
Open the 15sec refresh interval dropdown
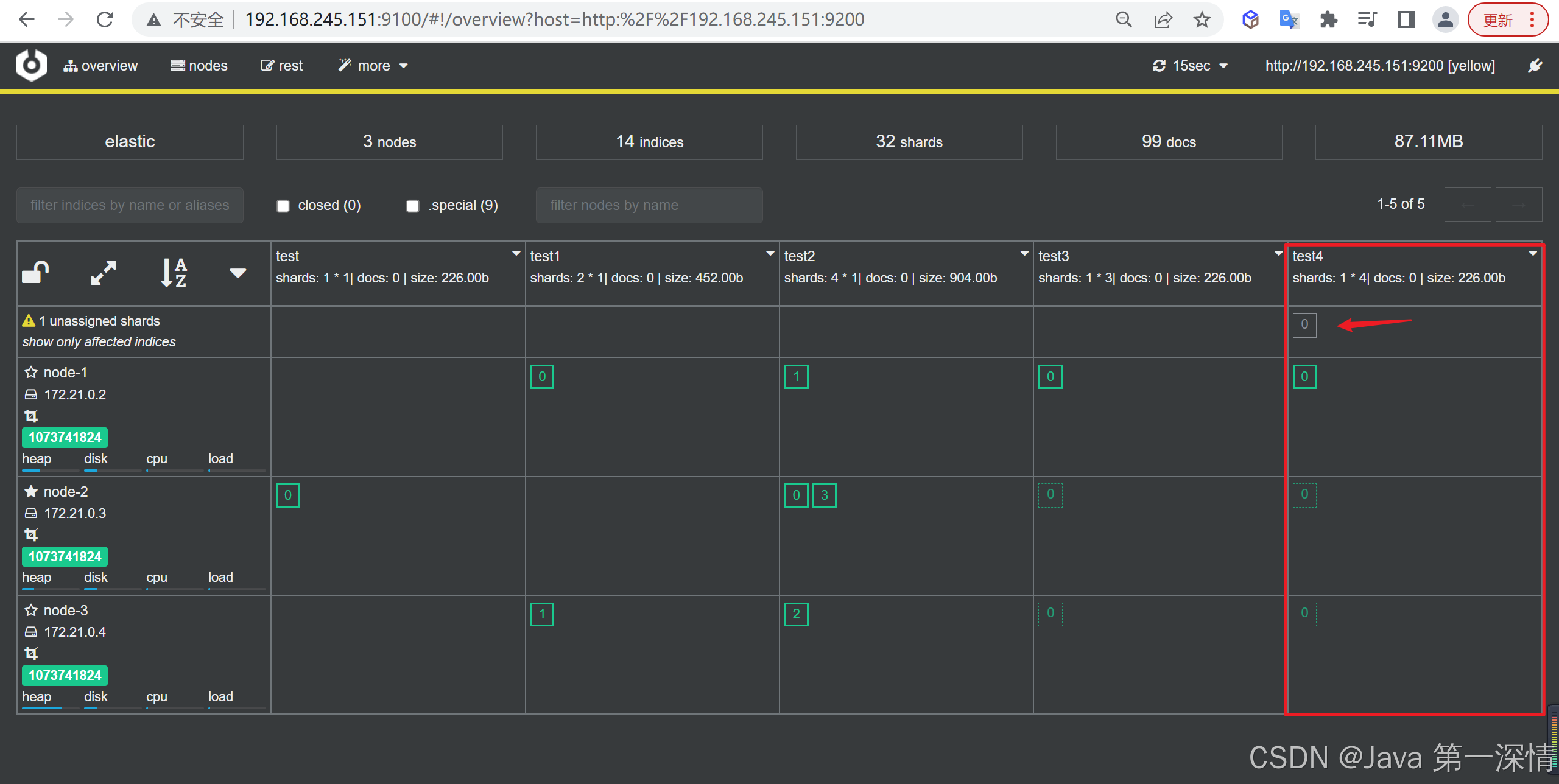click(1191, 66)
